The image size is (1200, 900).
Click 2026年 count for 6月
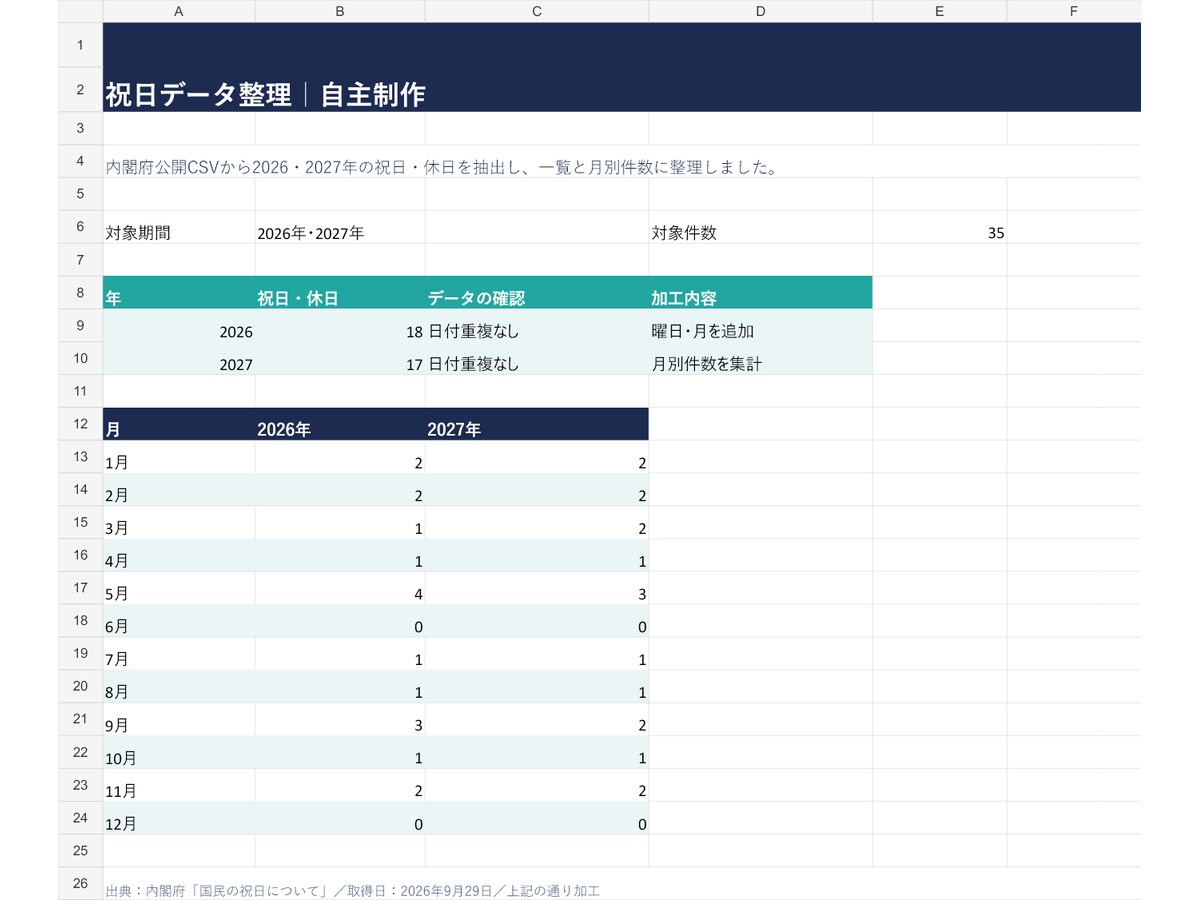coord(340,621)
